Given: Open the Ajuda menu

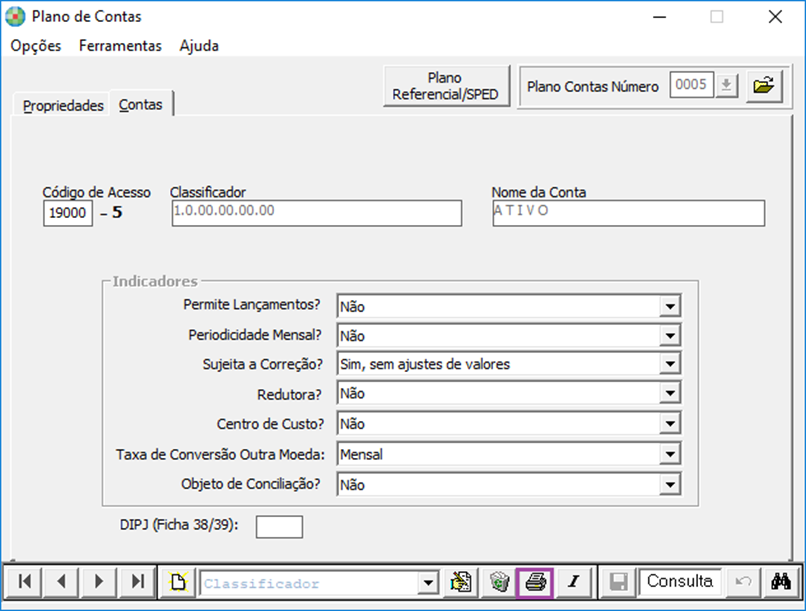Looking at the screenshot, I should click(199, 46).
